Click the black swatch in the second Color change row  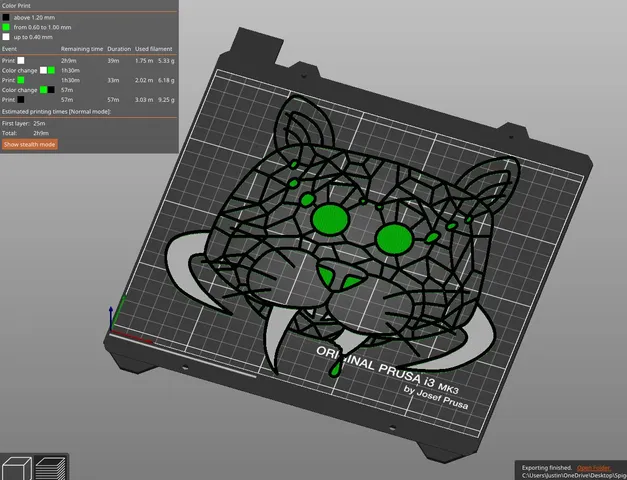[51, 90]
